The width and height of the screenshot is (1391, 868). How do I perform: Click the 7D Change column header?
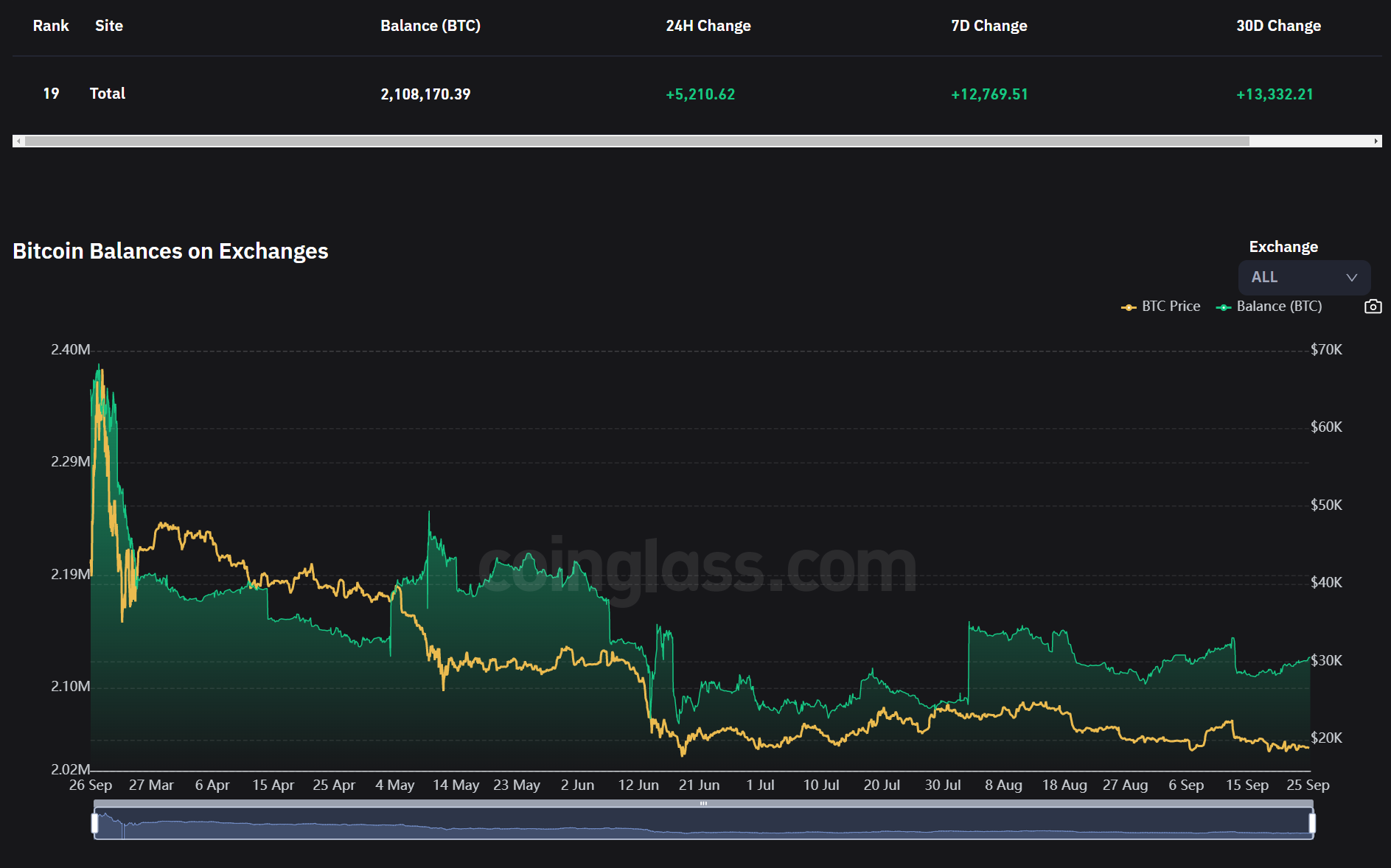coord(989,25)
